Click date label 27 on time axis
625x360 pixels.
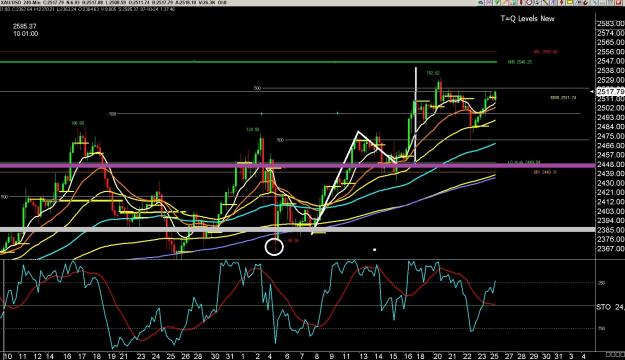click(509, 356)
